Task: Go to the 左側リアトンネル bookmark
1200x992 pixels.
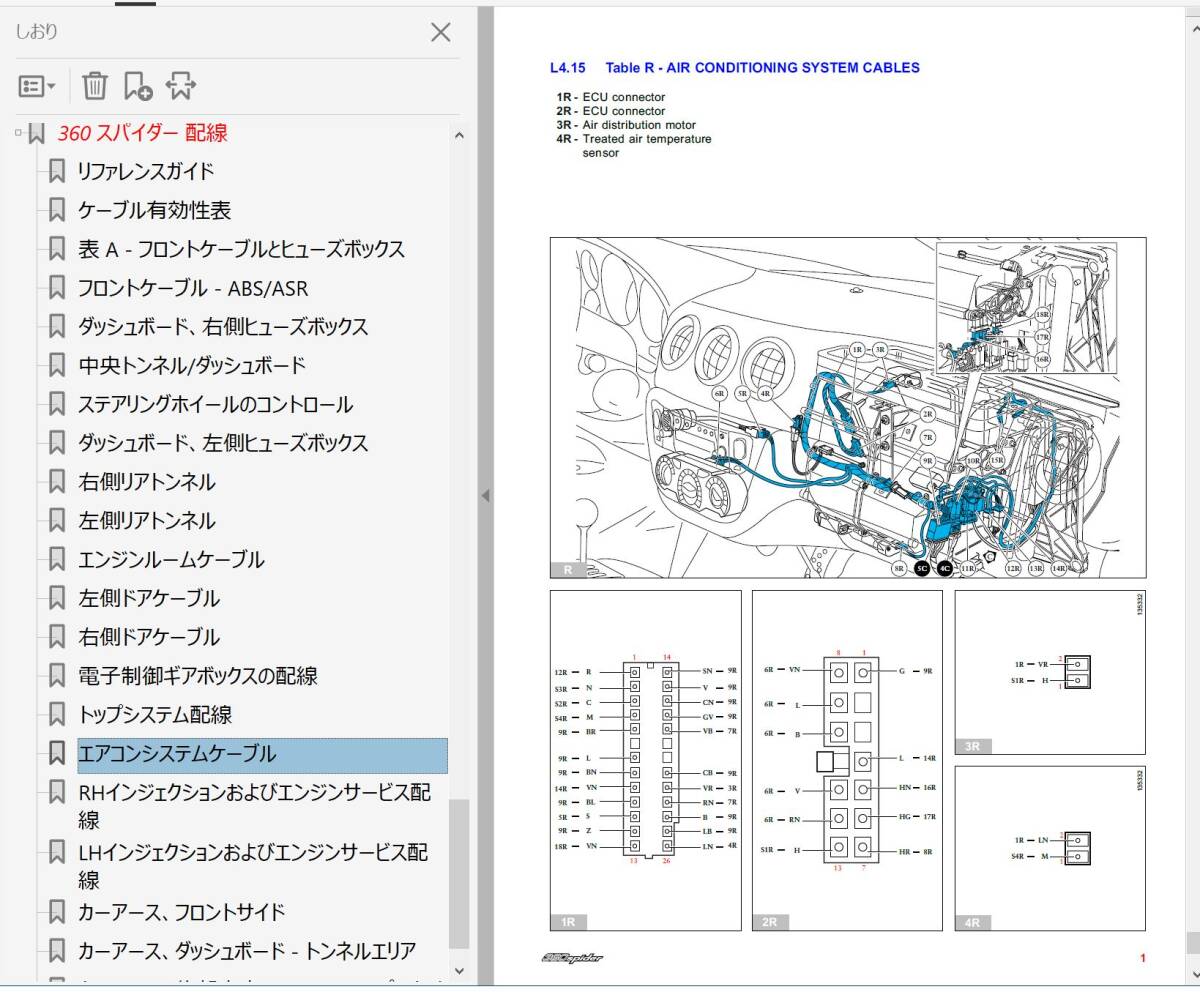Action: pyautogui.click(x=147, y=521)
